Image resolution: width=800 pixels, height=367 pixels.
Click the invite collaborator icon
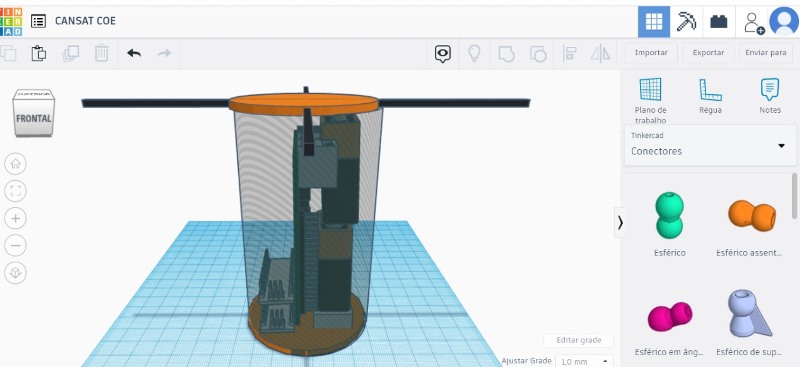(x=753, y=22)
